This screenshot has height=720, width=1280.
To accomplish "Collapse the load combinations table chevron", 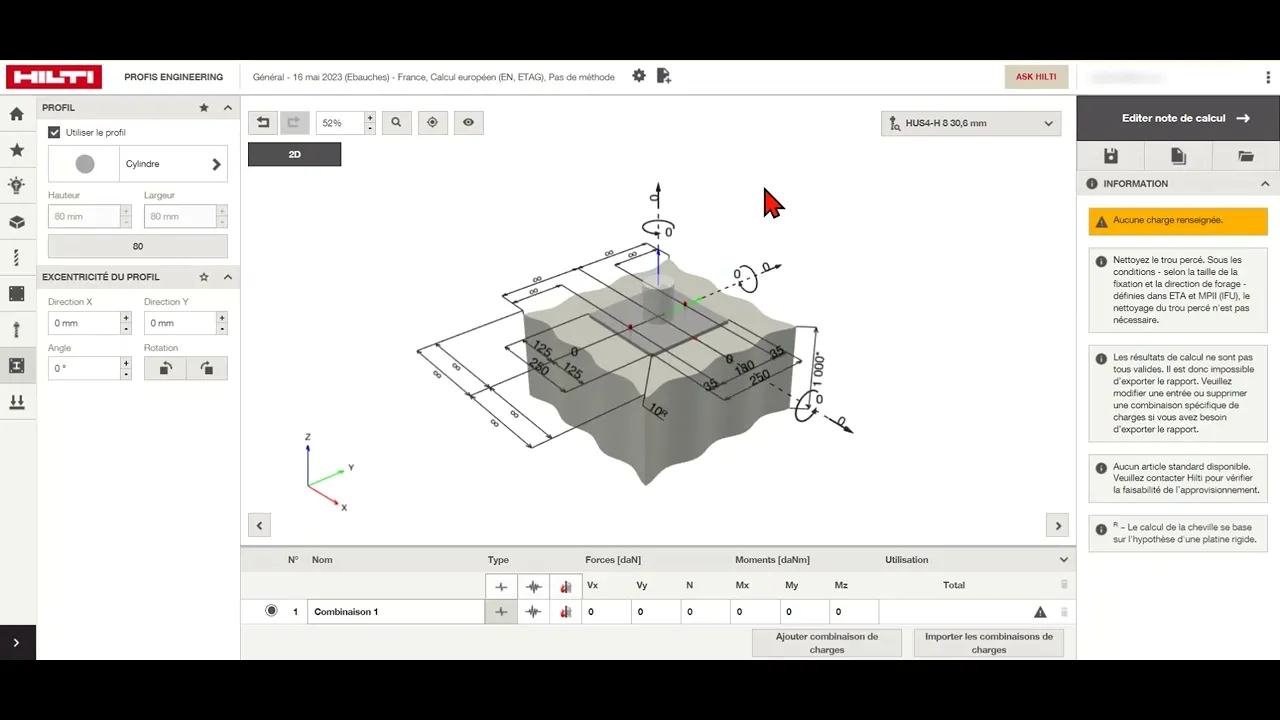I will (1064, 560).
